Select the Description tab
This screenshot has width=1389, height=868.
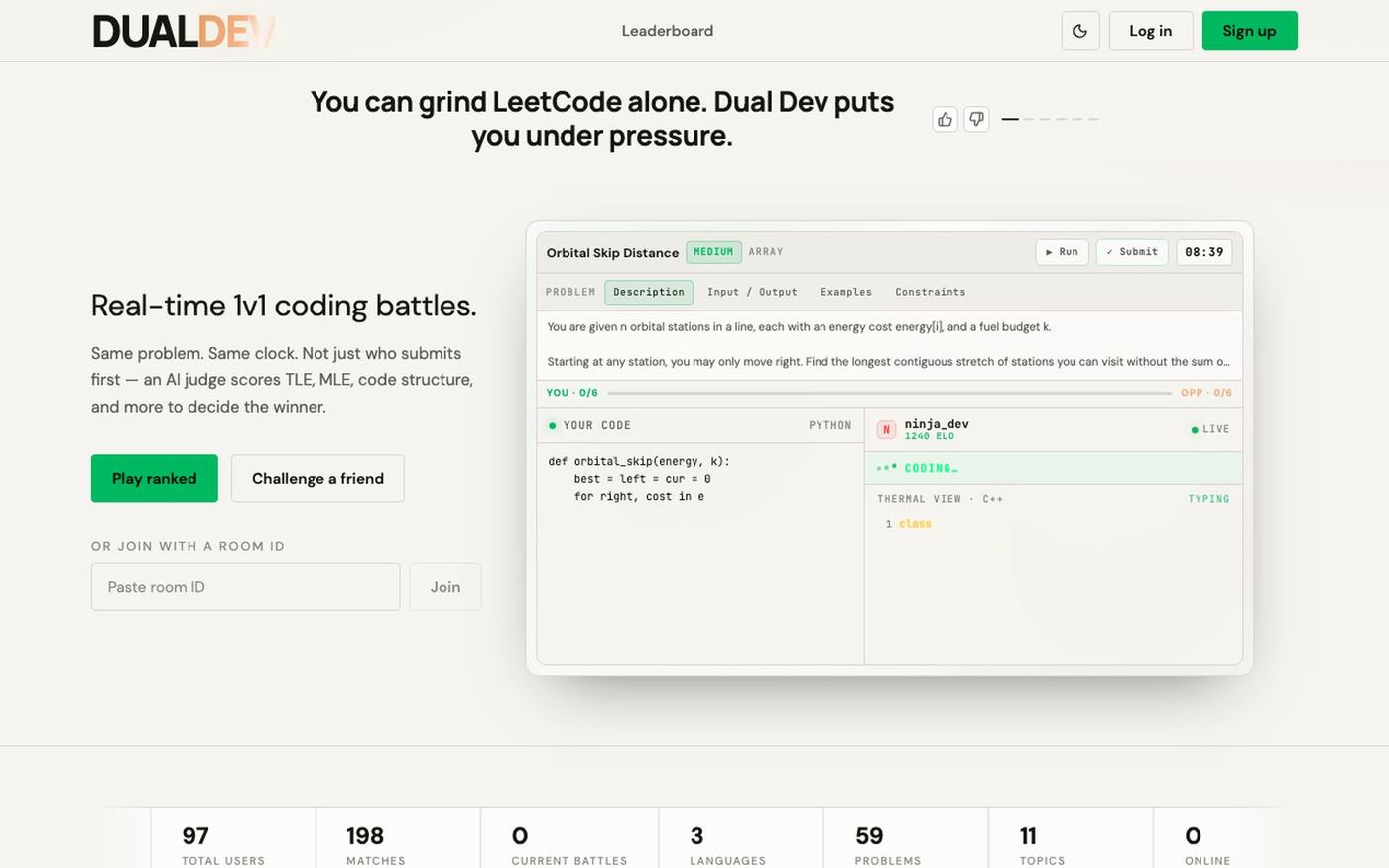pyautogui.click(x=649, y=292)
